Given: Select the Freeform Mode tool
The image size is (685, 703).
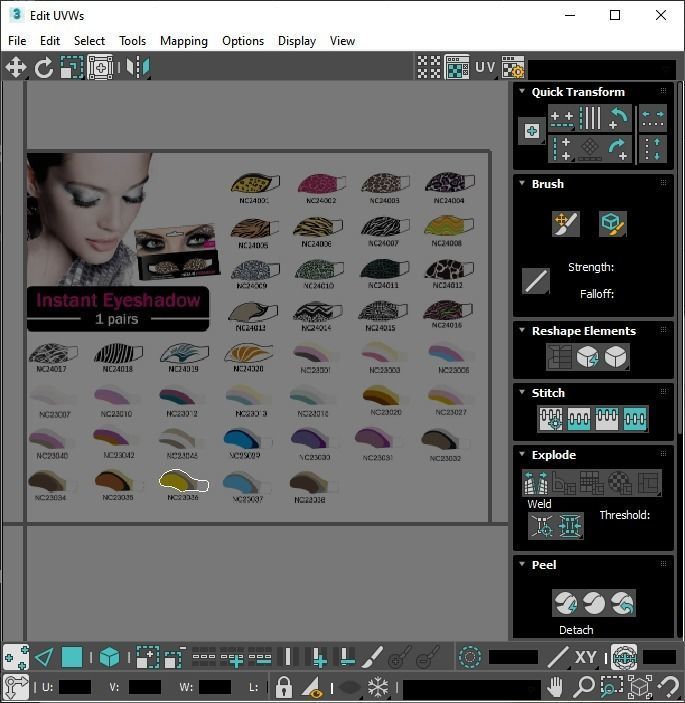Looking at the screenshot, I should (100, 68).
